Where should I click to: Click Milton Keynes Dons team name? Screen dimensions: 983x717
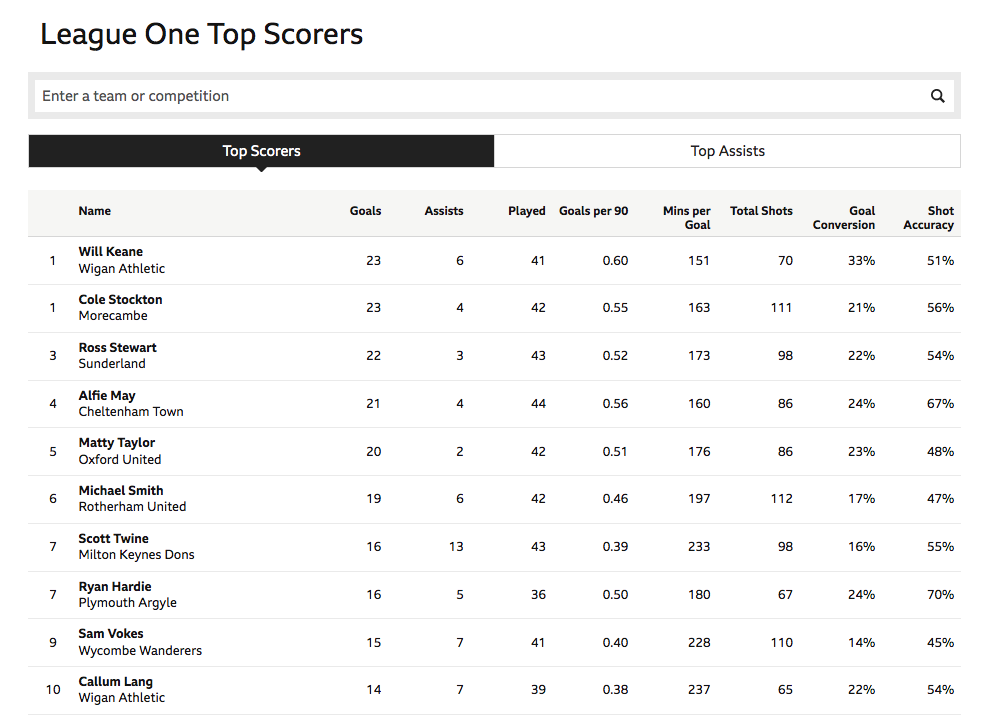pyautogui.click(x=137, y=555)
